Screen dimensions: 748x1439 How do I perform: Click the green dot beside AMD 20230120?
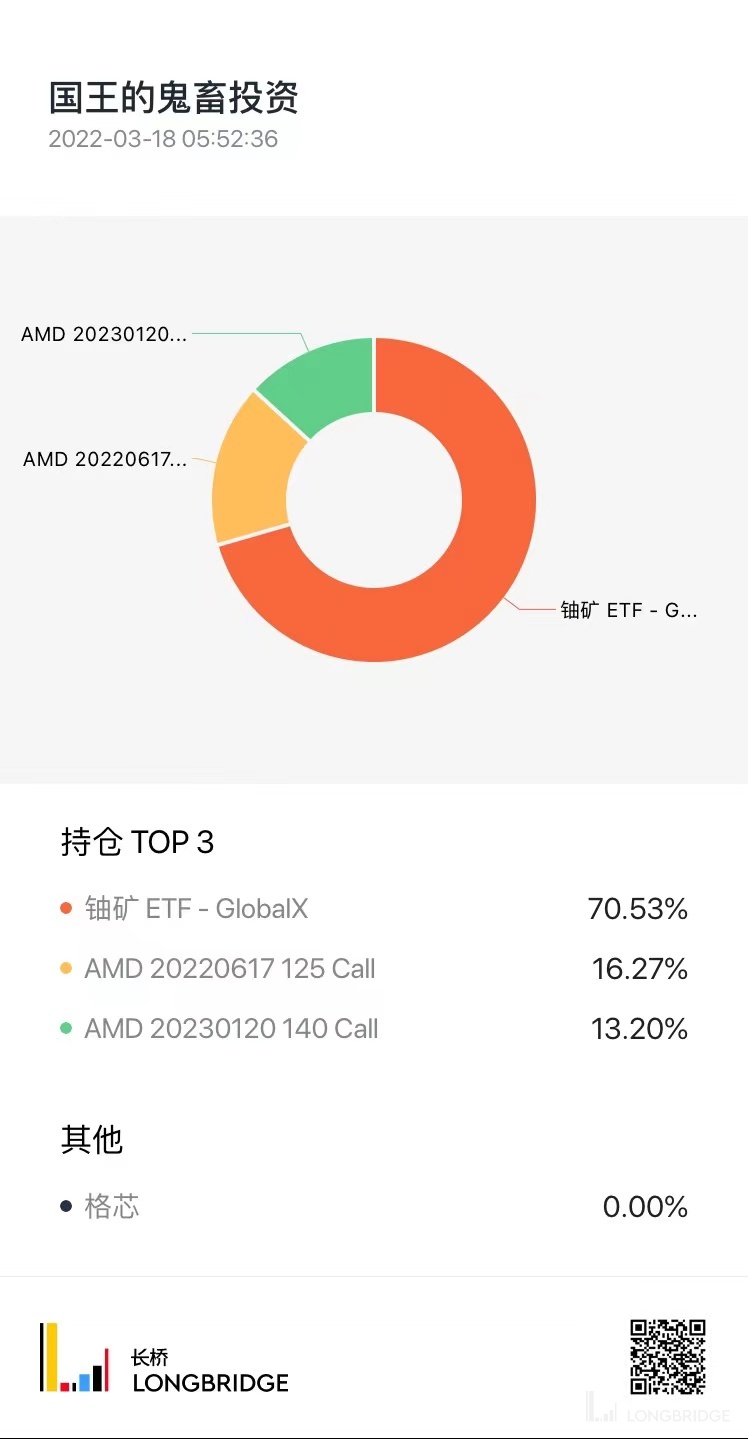click(x=66, y=1029)
